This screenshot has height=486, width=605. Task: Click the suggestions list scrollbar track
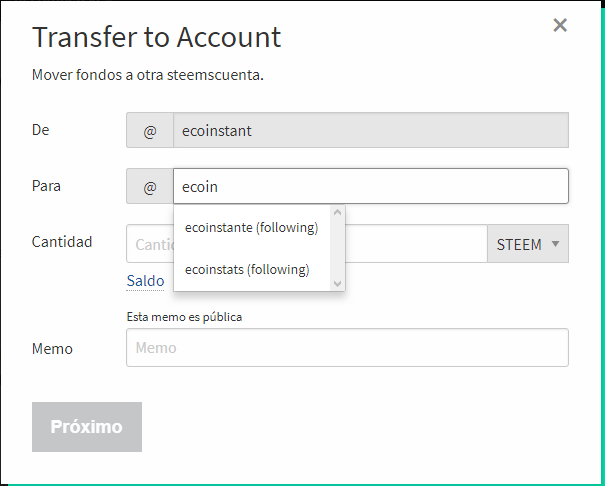[x=338, y=250]
